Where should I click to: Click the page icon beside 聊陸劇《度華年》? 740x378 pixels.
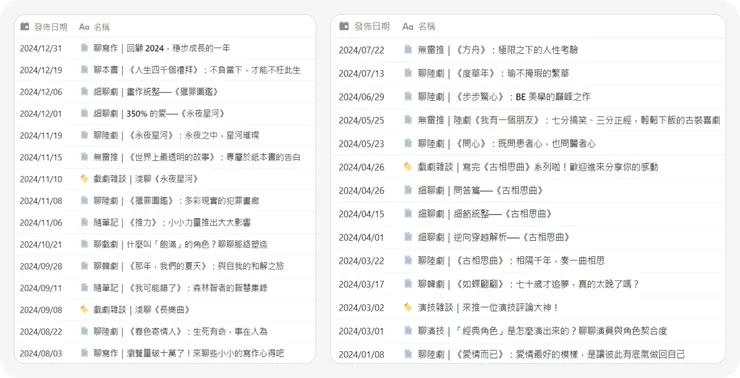point(408,73)
